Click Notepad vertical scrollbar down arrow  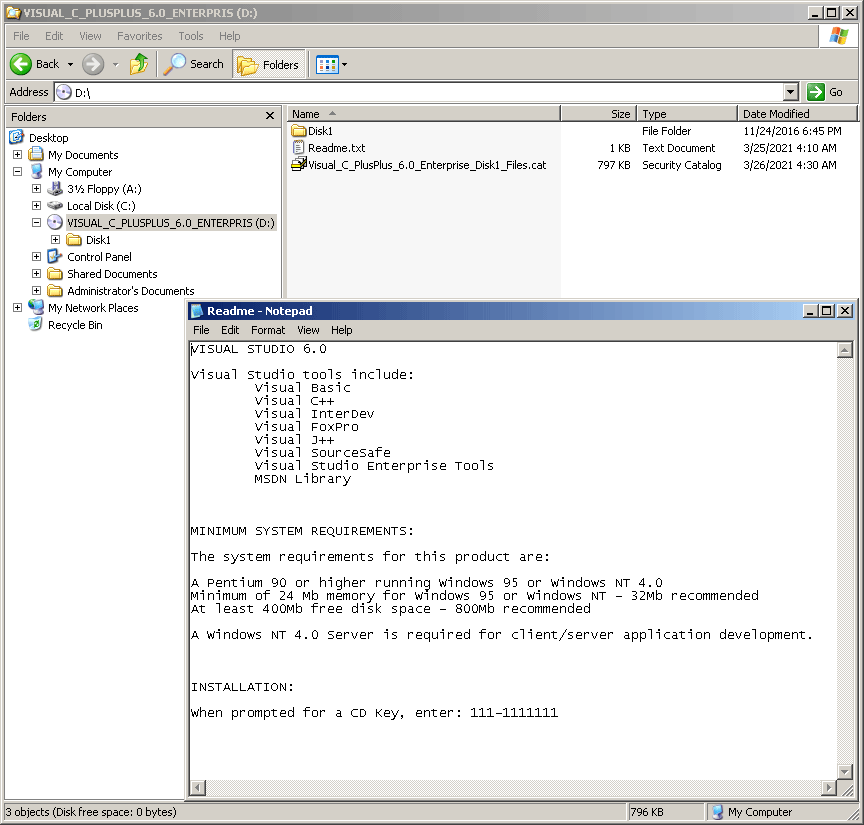pos(845,771)
